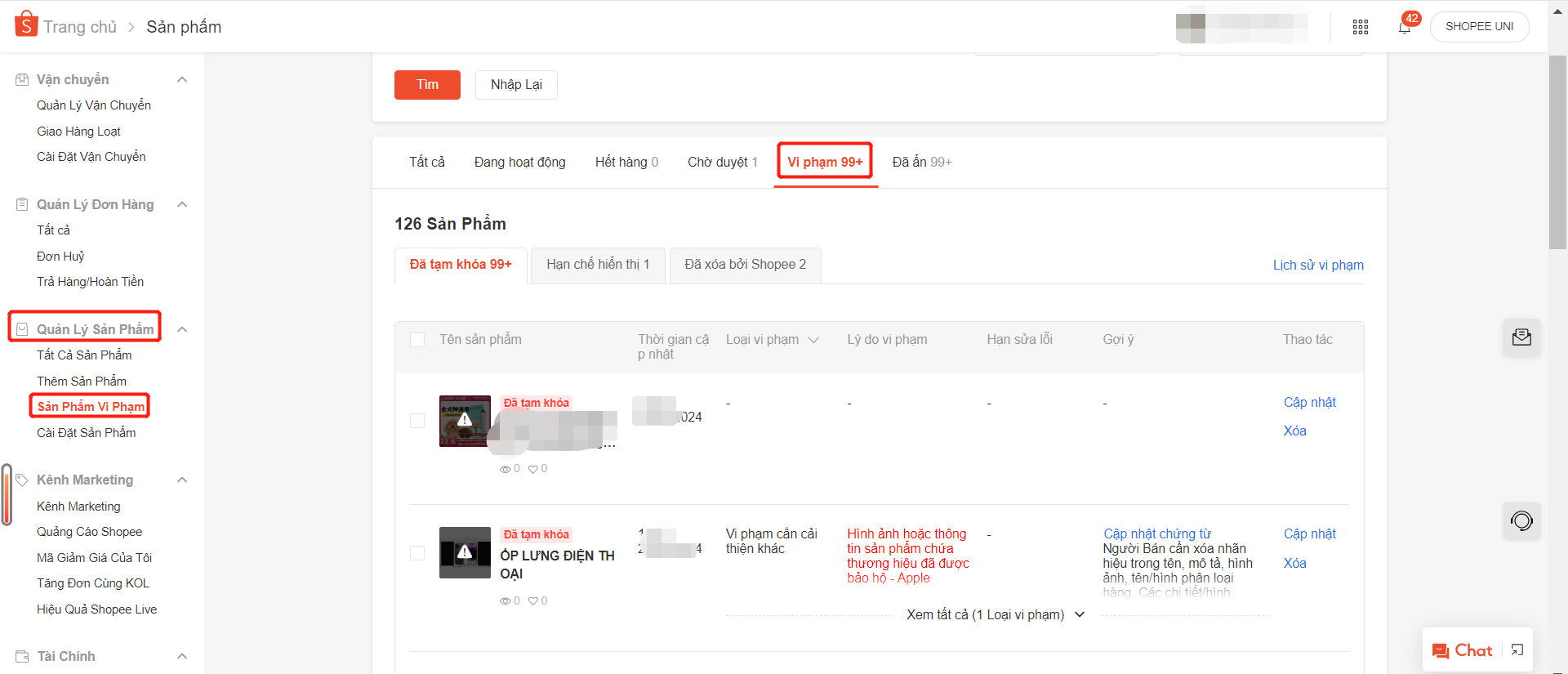
Task: Switch to the Tất cả tab
Action: [x=427, y=162]
